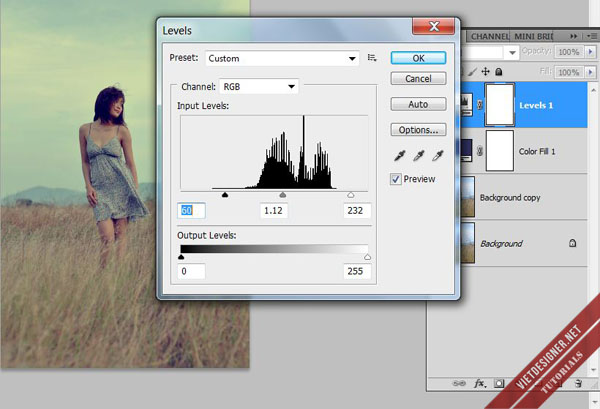Click the Layers panel scroll up arrow
The image size is (600, 409).
point(593,90)
